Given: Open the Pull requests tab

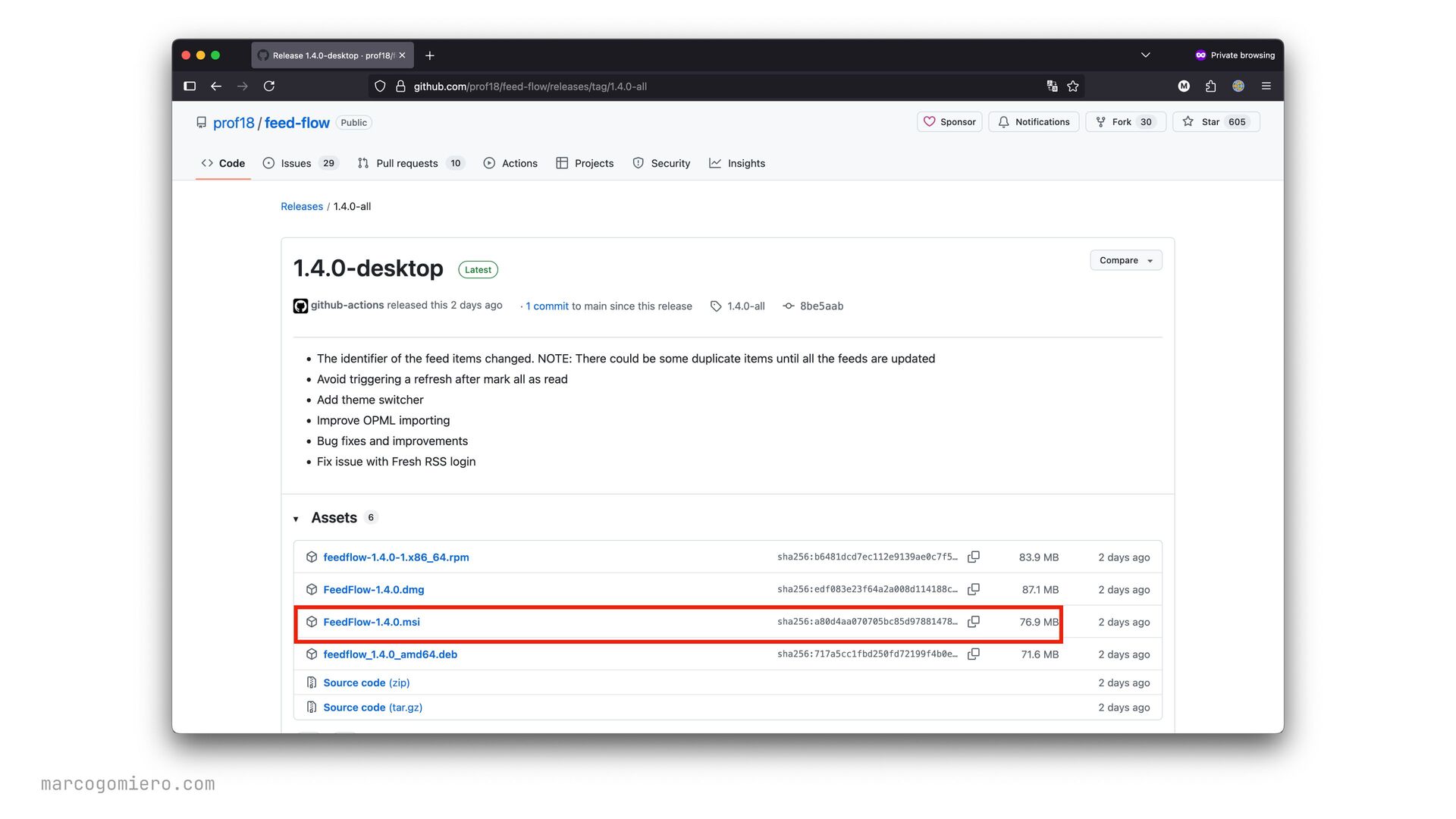Looking at the screenshot, I should point(410,163).
